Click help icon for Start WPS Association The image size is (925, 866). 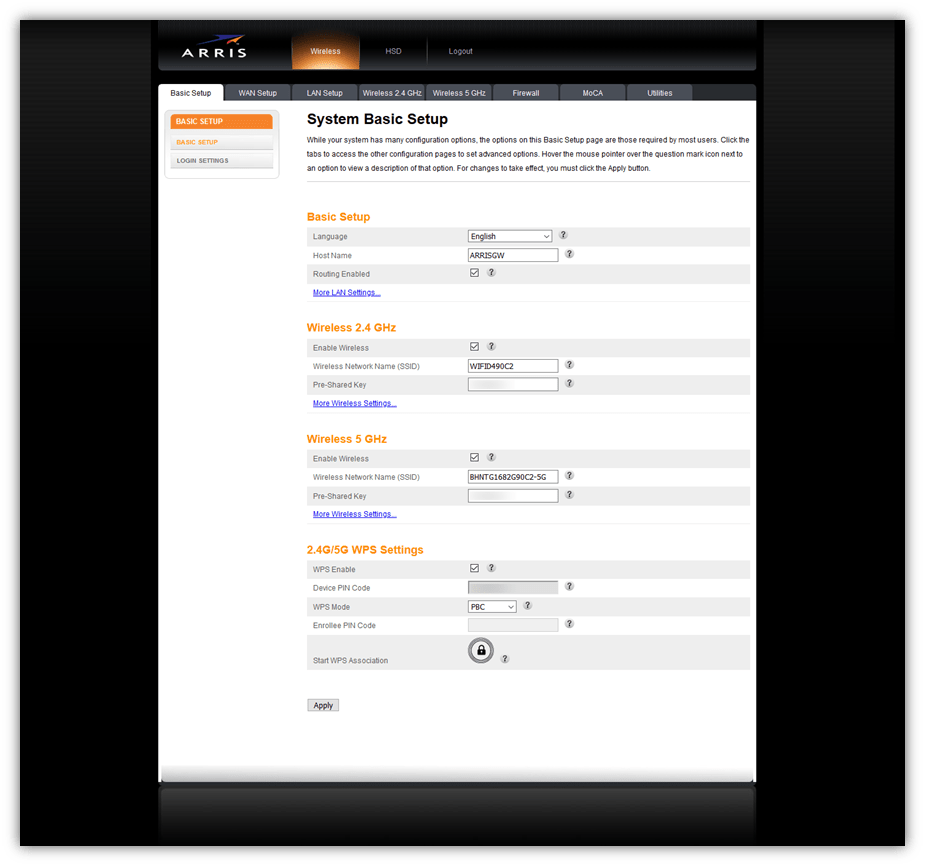(x=505, y=659)
